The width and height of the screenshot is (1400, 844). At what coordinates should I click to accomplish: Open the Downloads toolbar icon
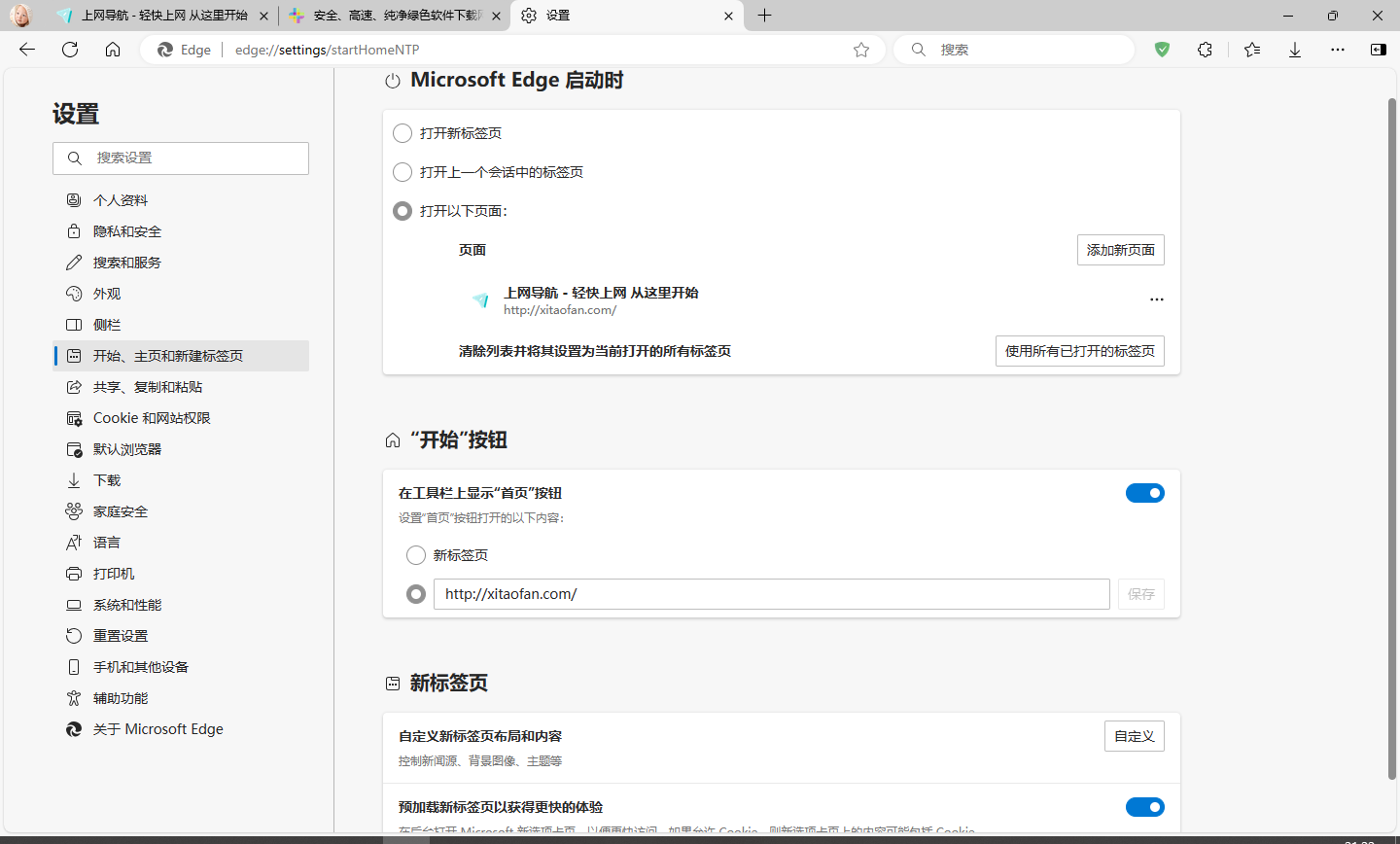pos(1294,49)
